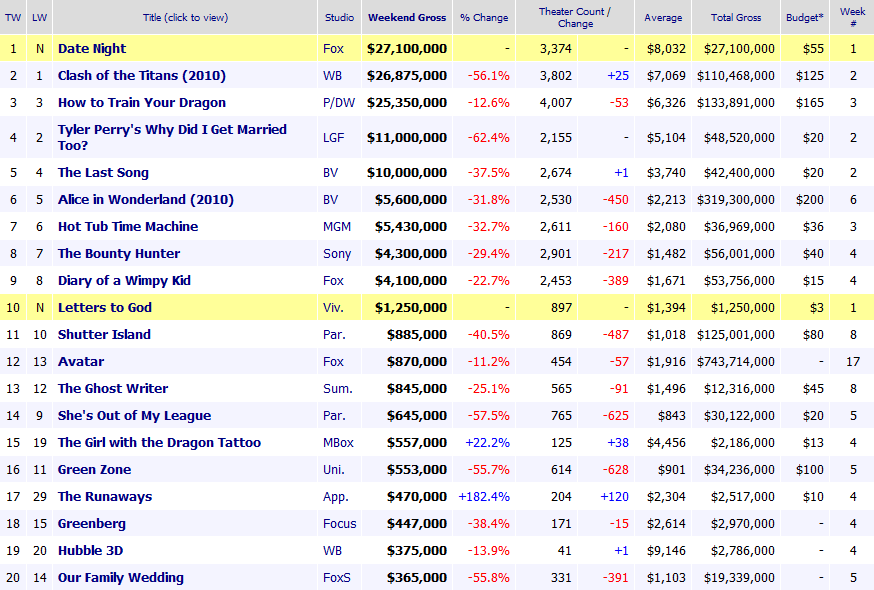Open the Green Zone link
The image size is (874, 590).
(94, 470)
